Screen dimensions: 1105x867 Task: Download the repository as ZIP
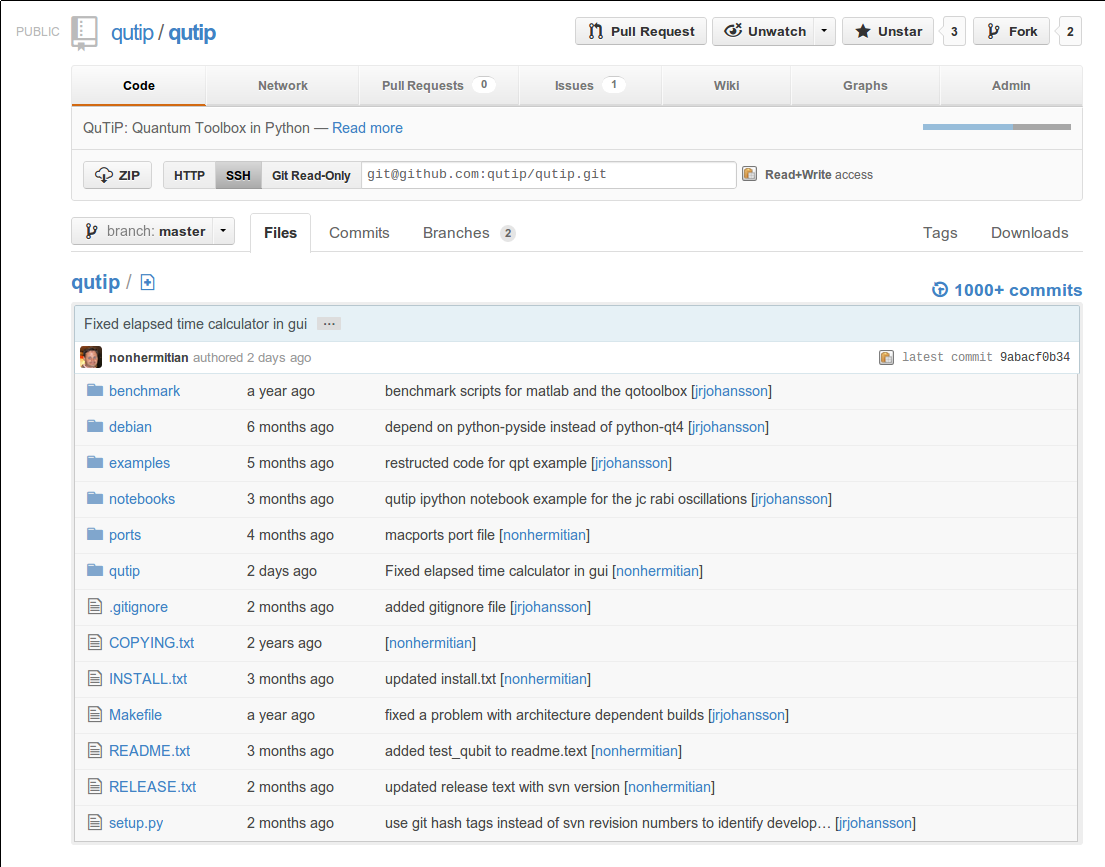[x=117, y=175]
